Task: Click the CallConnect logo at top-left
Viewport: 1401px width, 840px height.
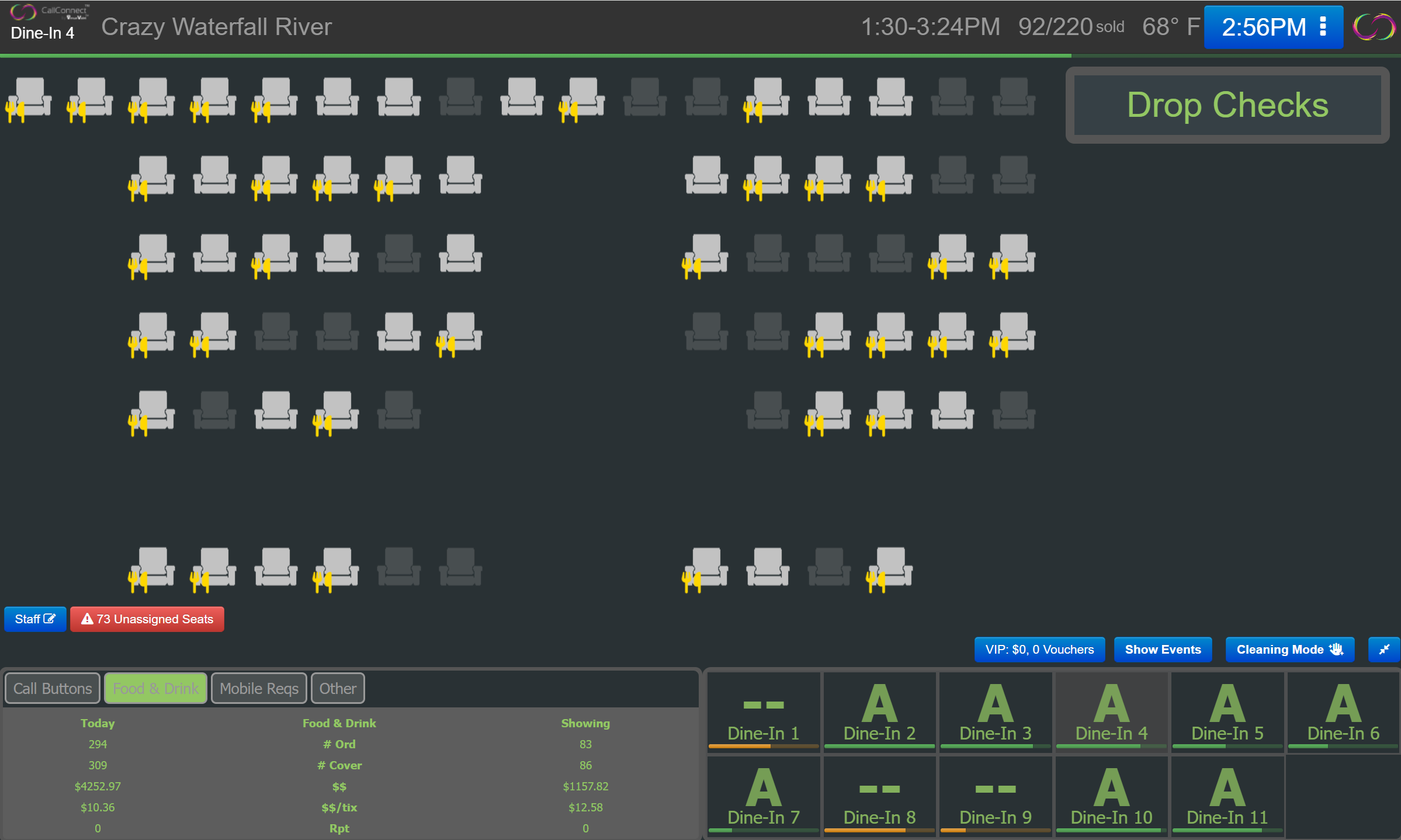Action: pos(50,12)
